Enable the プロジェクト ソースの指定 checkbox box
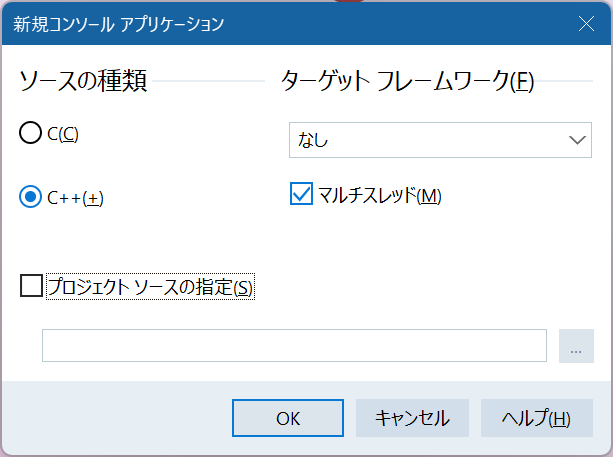The height and width of the screenshot is (457, 613). point(32,287)
